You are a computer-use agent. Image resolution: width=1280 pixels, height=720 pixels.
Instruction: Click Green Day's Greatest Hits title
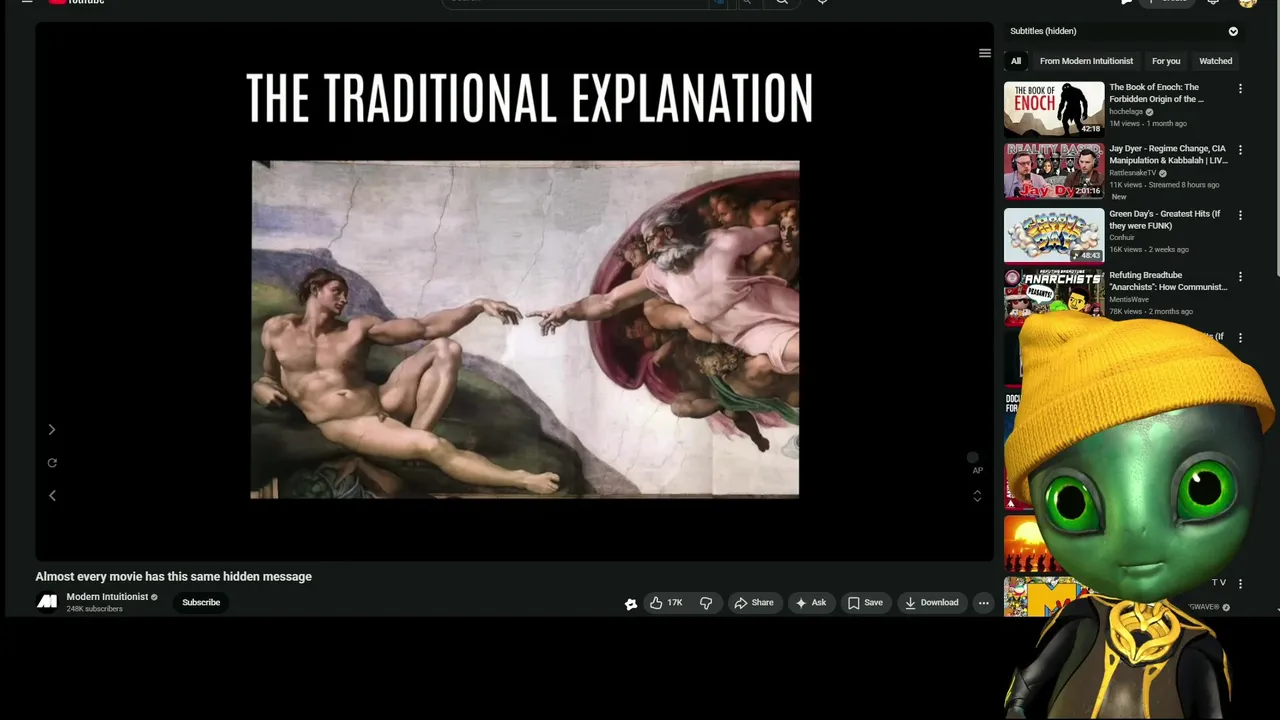pos(1165,219)
